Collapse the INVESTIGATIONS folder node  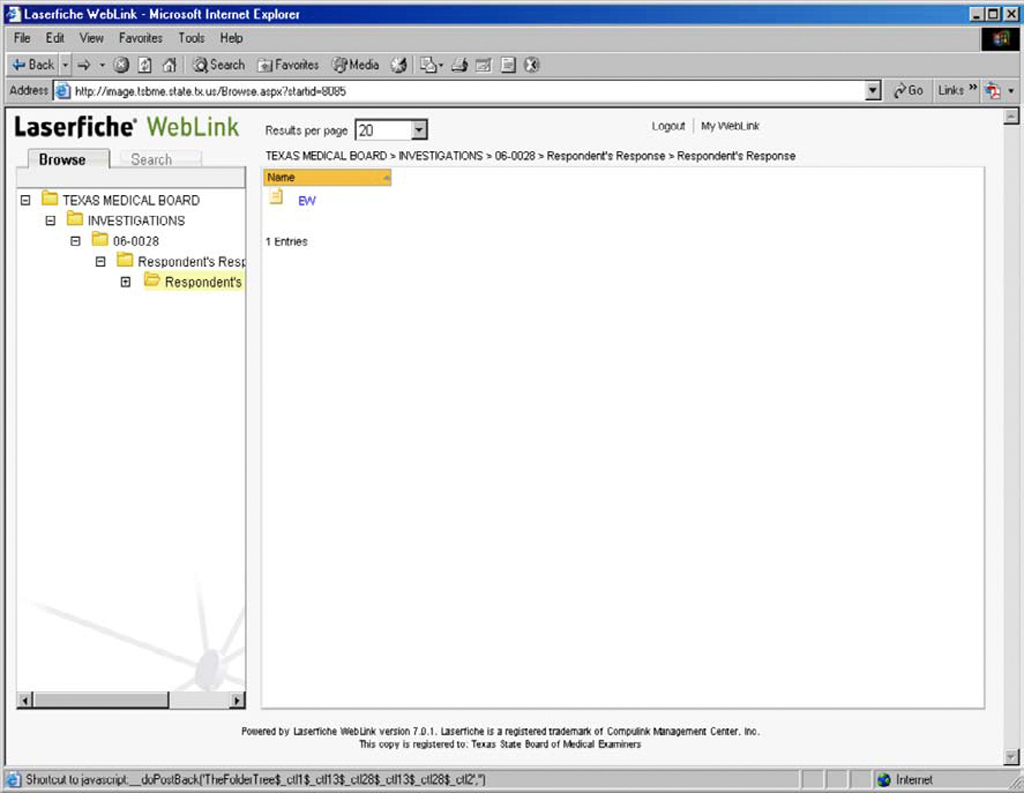tap(50, 220)
